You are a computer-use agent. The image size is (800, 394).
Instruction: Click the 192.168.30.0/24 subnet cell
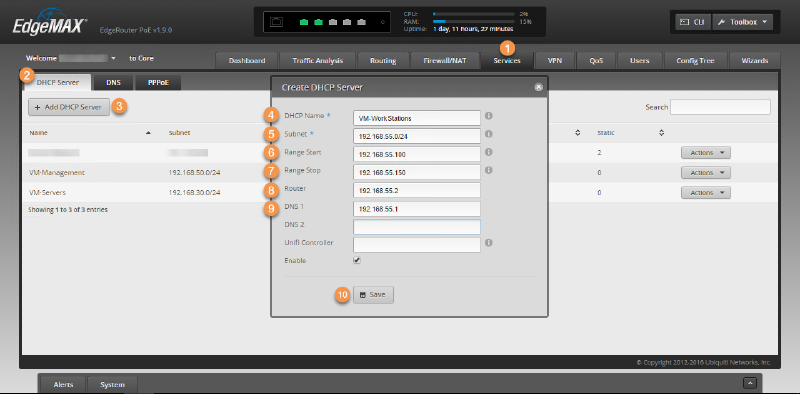194,192
